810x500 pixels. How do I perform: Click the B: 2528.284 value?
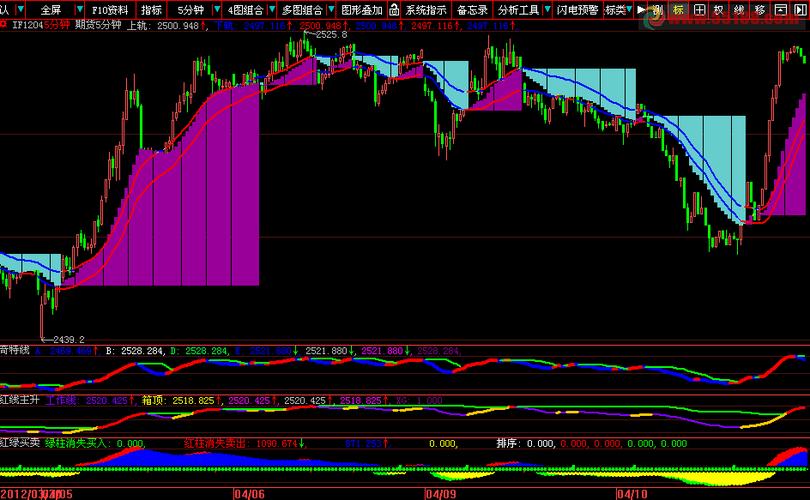[x=134, y=351]
